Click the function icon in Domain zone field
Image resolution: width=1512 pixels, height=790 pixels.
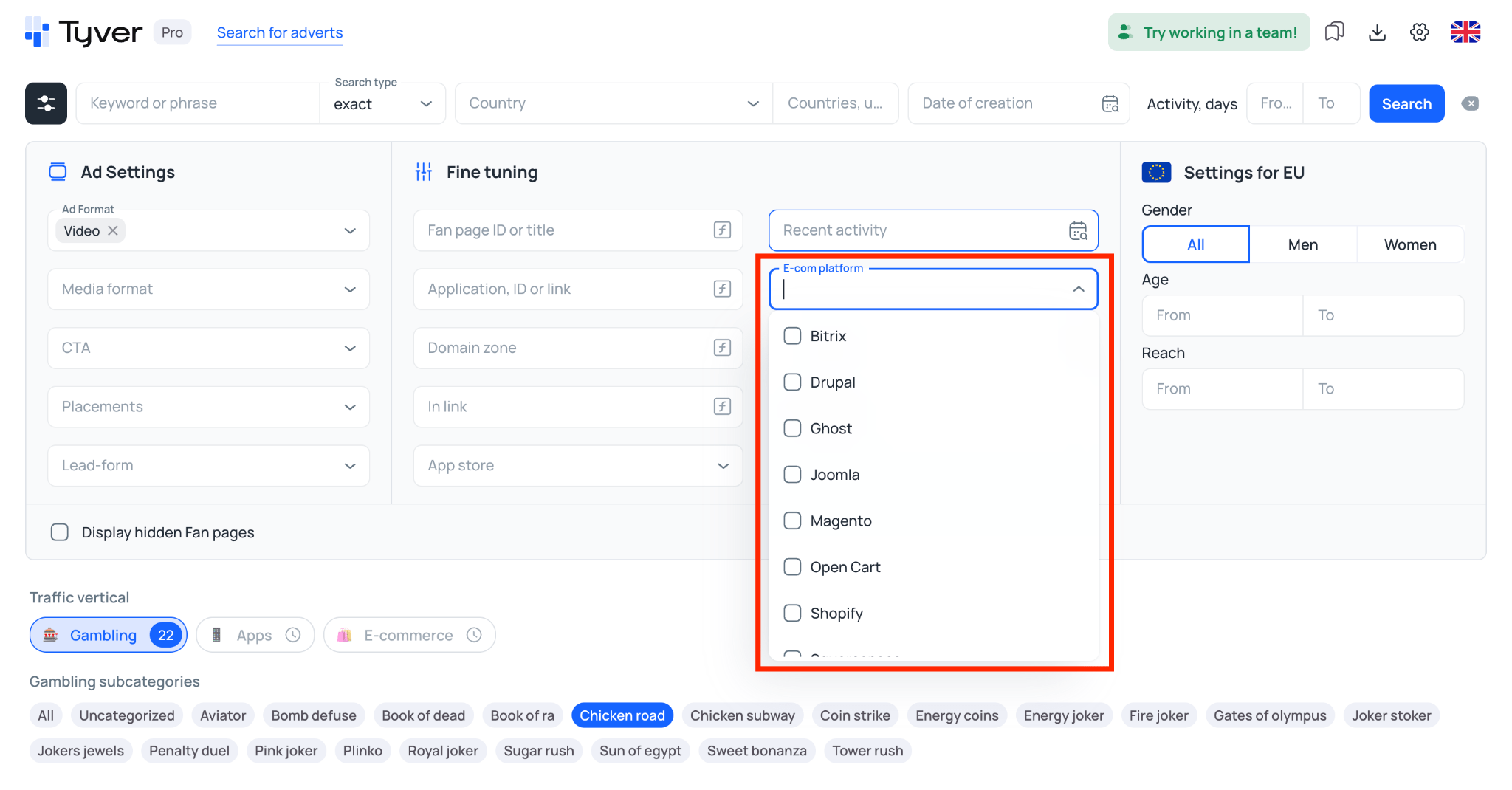(722, 348)
